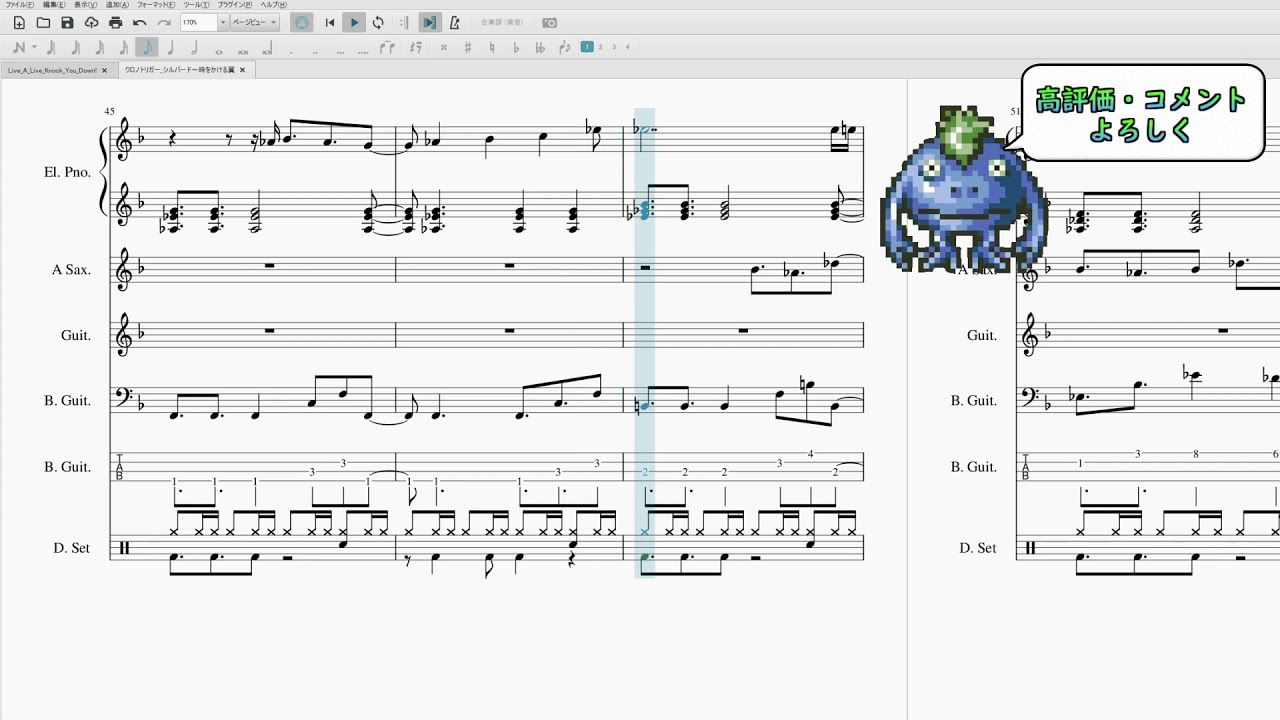
Task: Apply a tie to the note
Action: [388, 47]
